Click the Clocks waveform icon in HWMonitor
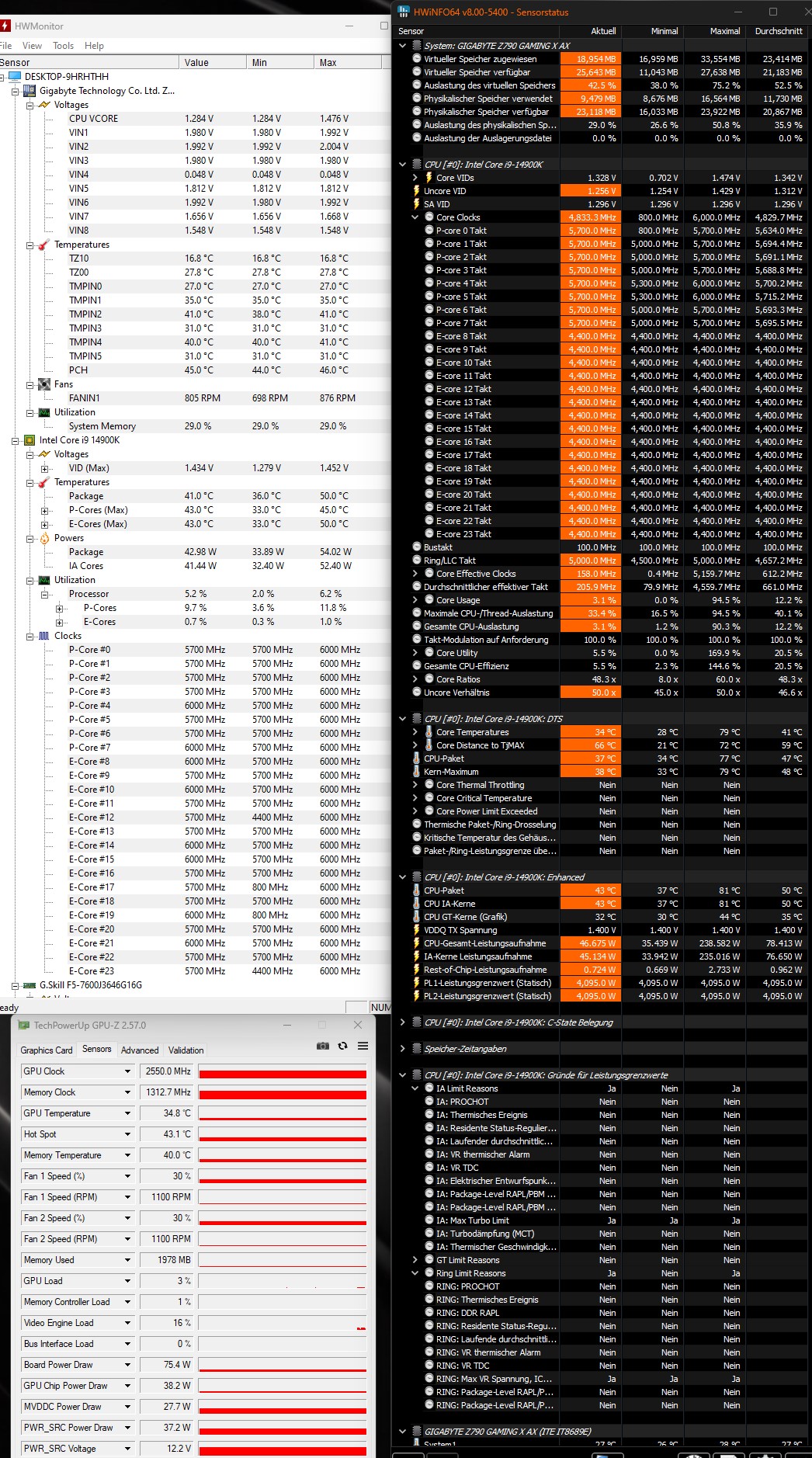Screen dimensions: 812x1458 [x=44, y=636]
